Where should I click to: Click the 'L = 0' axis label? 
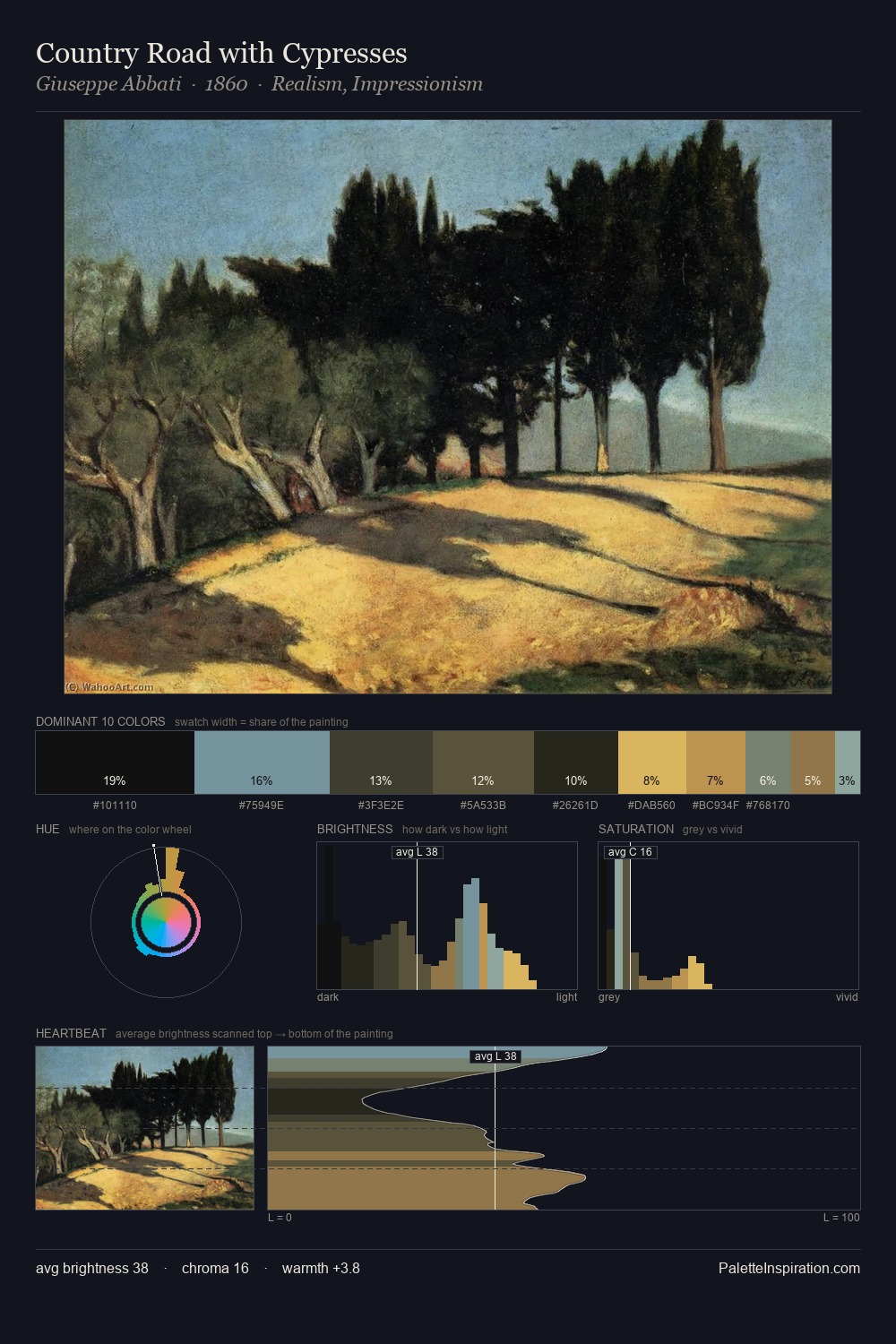[x=280, y=1218]
